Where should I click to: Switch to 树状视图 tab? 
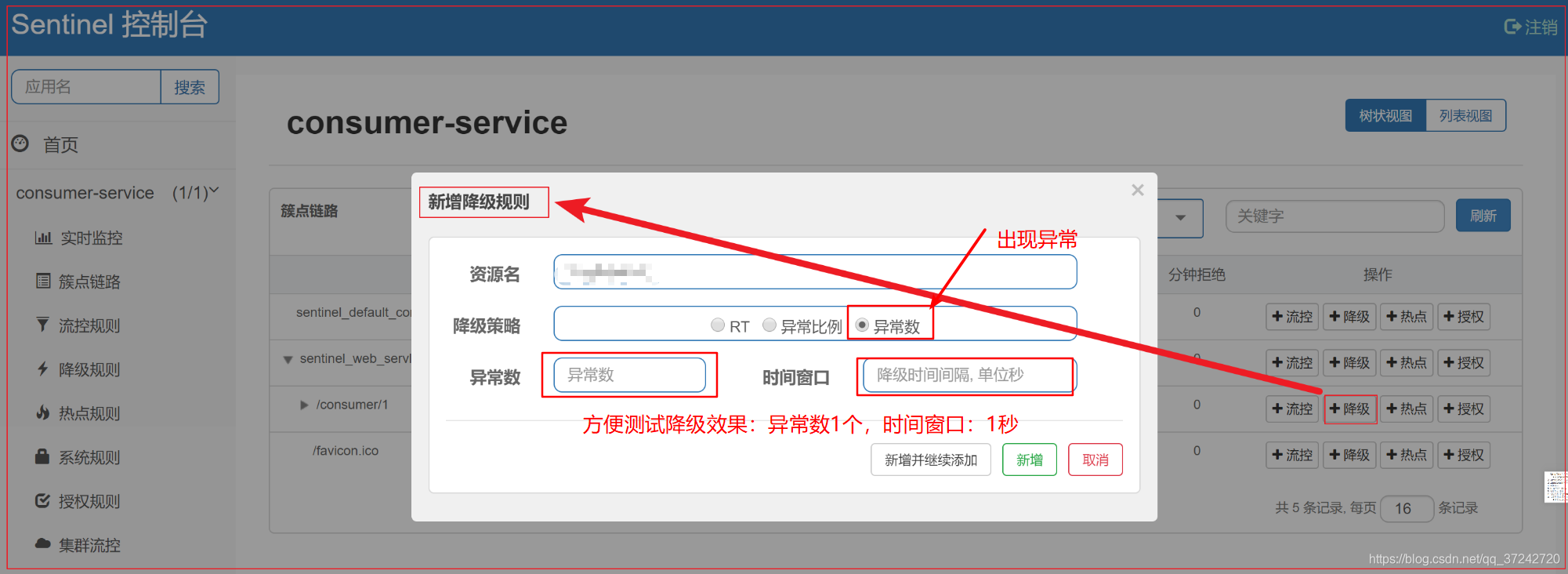pyautogui.click(x=1385, y=115)
